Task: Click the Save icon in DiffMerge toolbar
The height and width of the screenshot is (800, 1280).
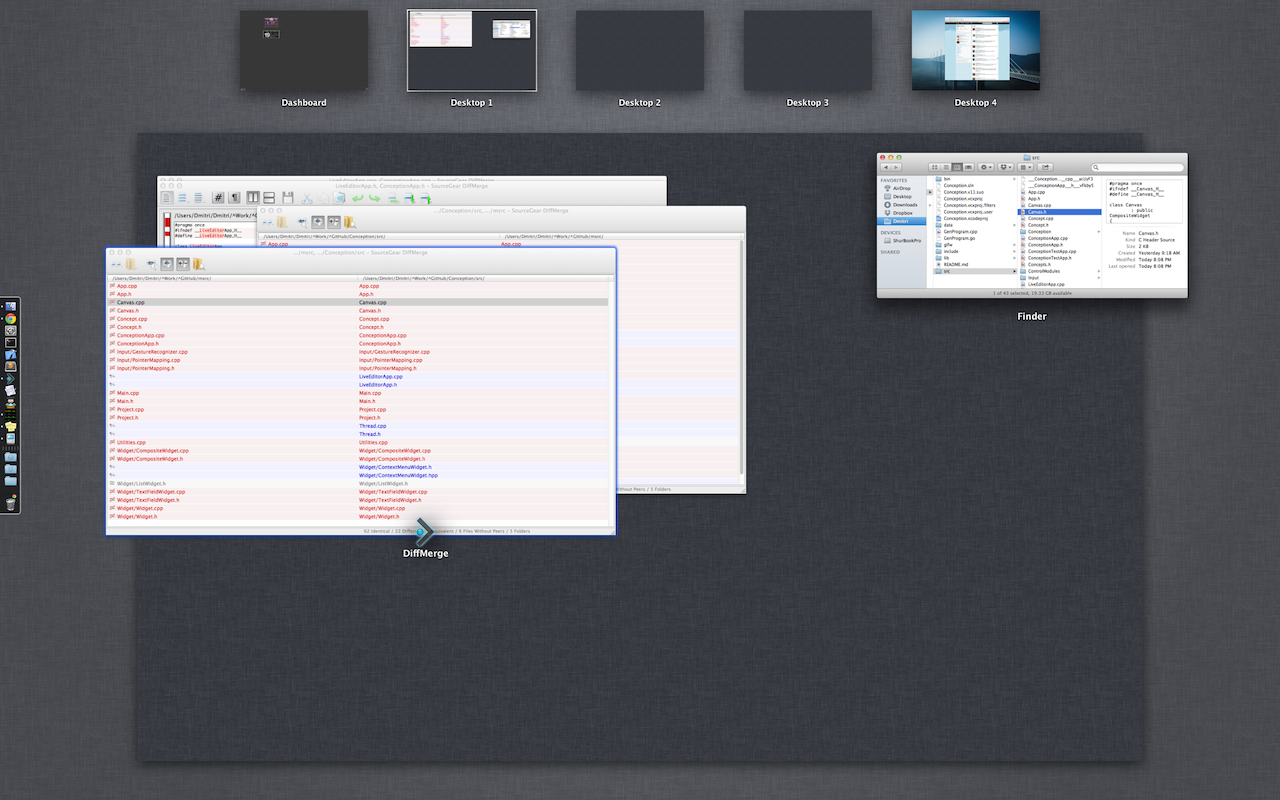Action: 288,198
